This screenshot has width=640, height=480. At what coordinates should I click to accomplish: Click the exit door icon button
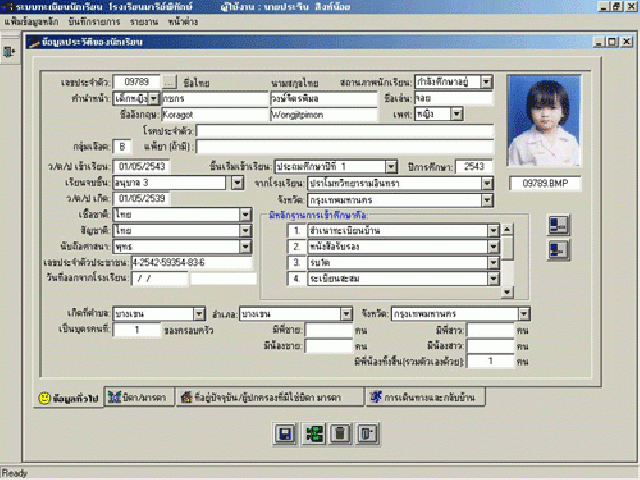(x=366, y=433)
